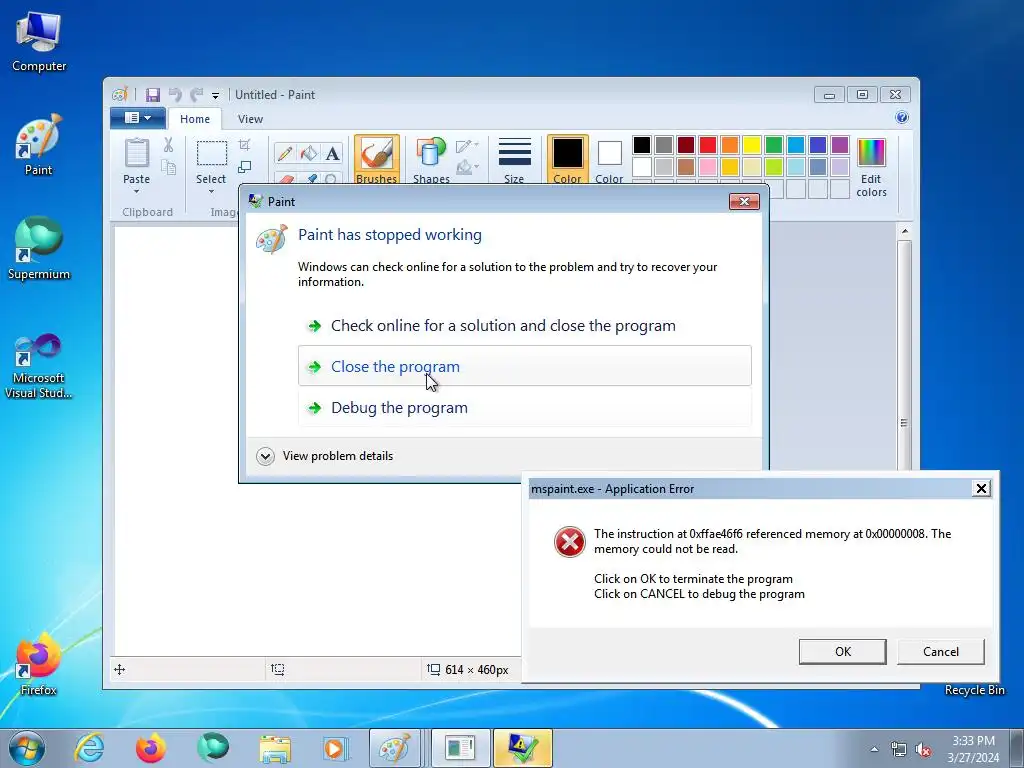Click the Windows Start orb

[x=27, y=748]
